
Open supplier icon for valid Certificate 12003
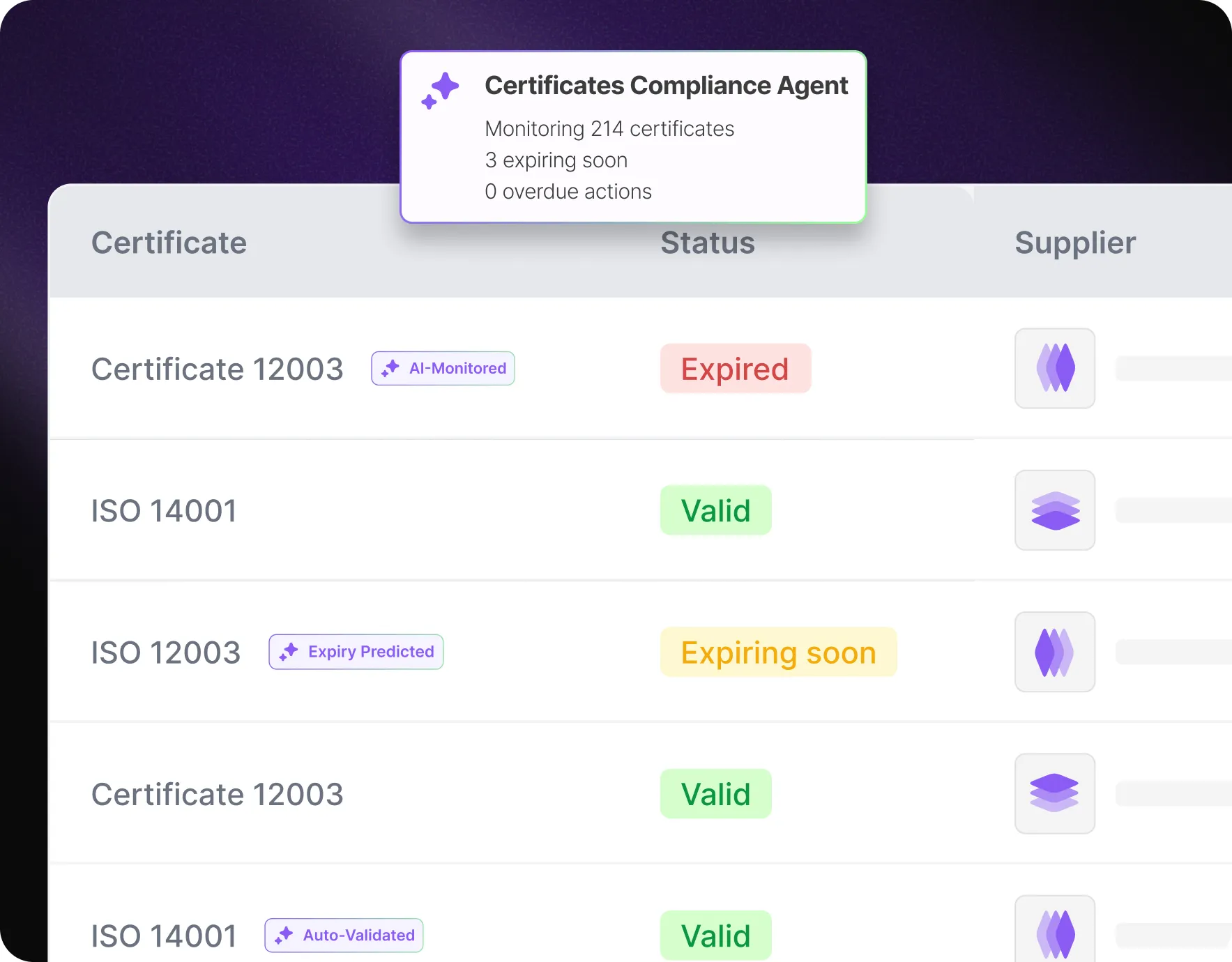point(1055,793)
